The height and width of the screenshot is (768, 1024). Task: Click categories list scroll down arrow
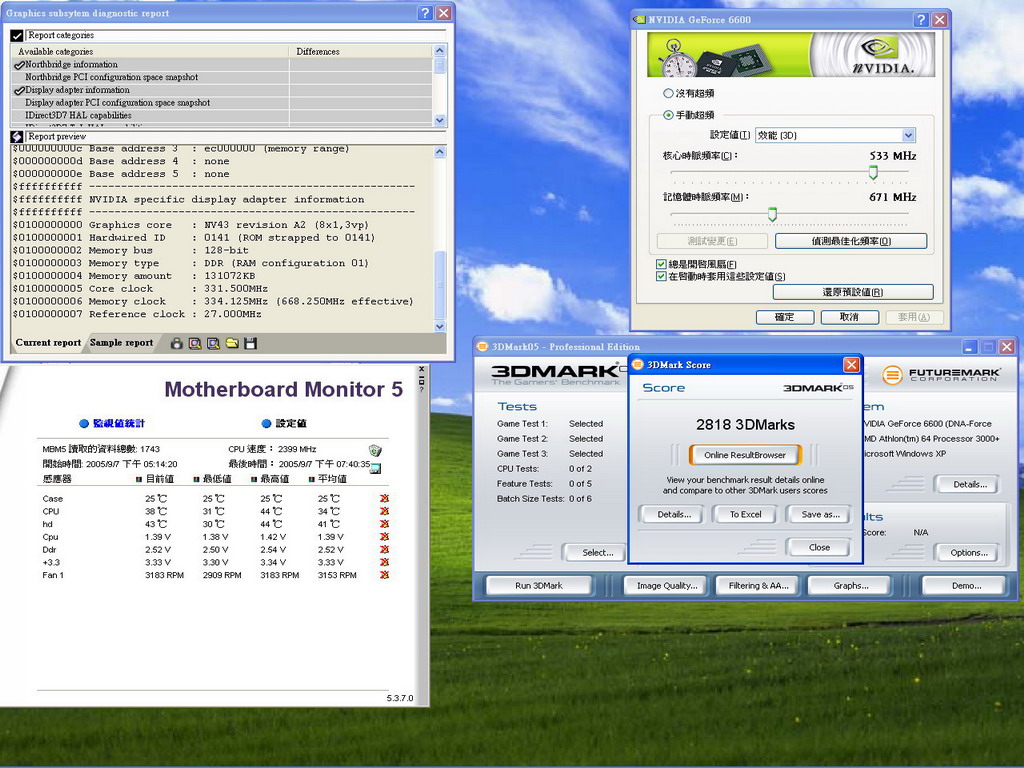coord(440,120)
